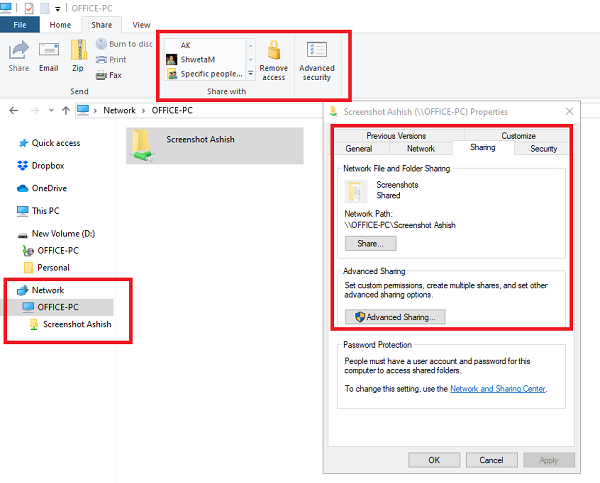600x483 pixels.
Task: Click the Forward navigation arrow
Action: click(34, 111)
